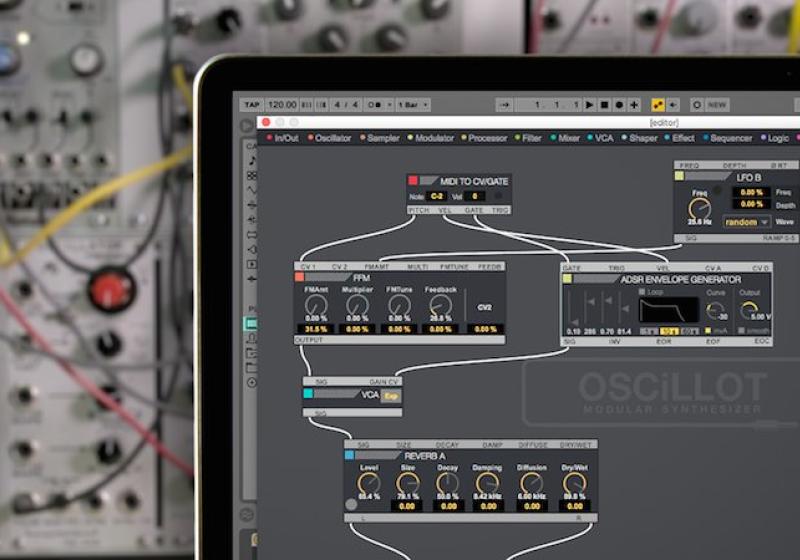Viewport: 800px width, 560px height.
Task: Click the play clip icon in browser sidebar
Action: 252,264
